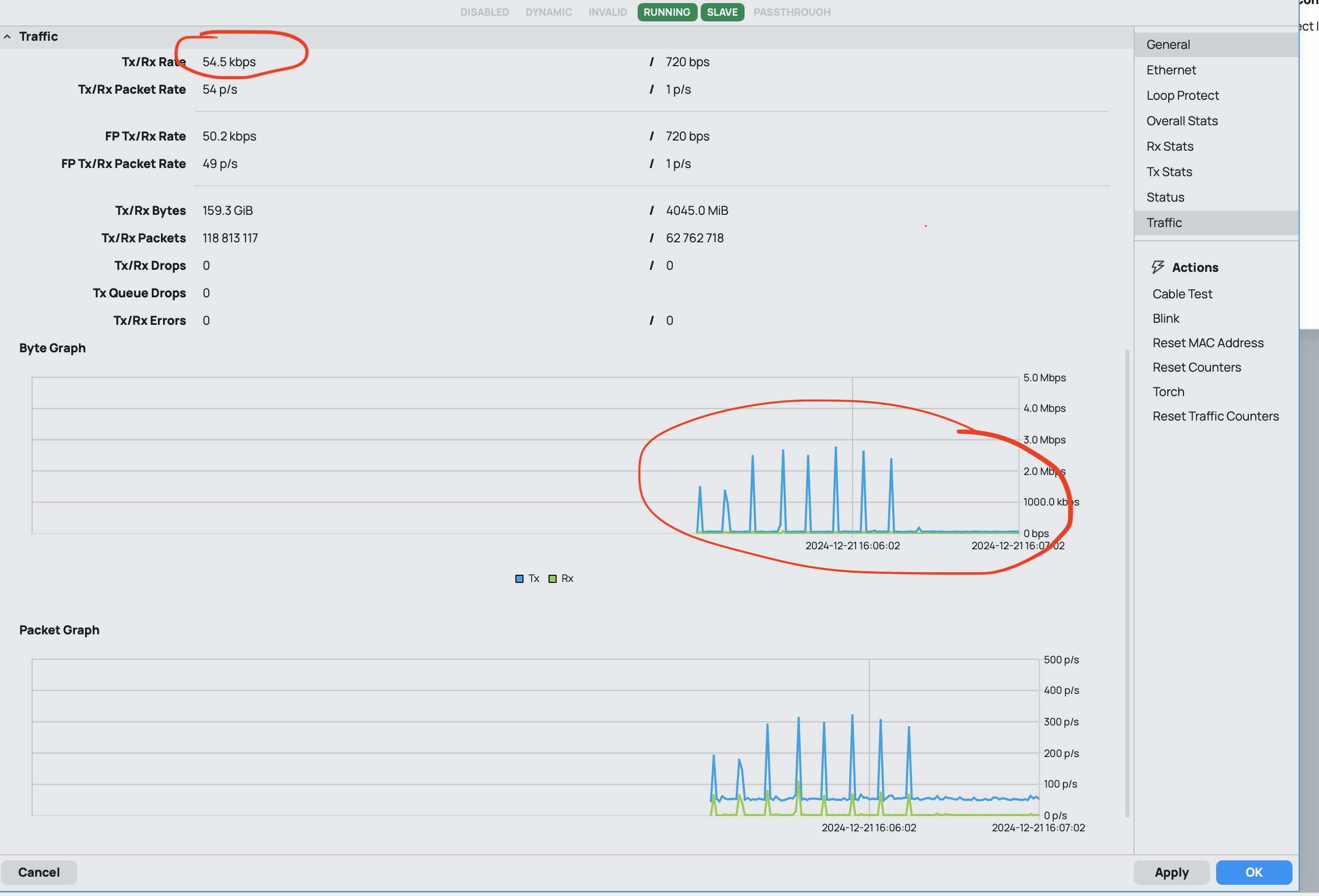The height and width of the screenshot is (896, 1319).
Task: Open the Loop Protect section
Action: pyautogui.click(x=1182, y=95)
